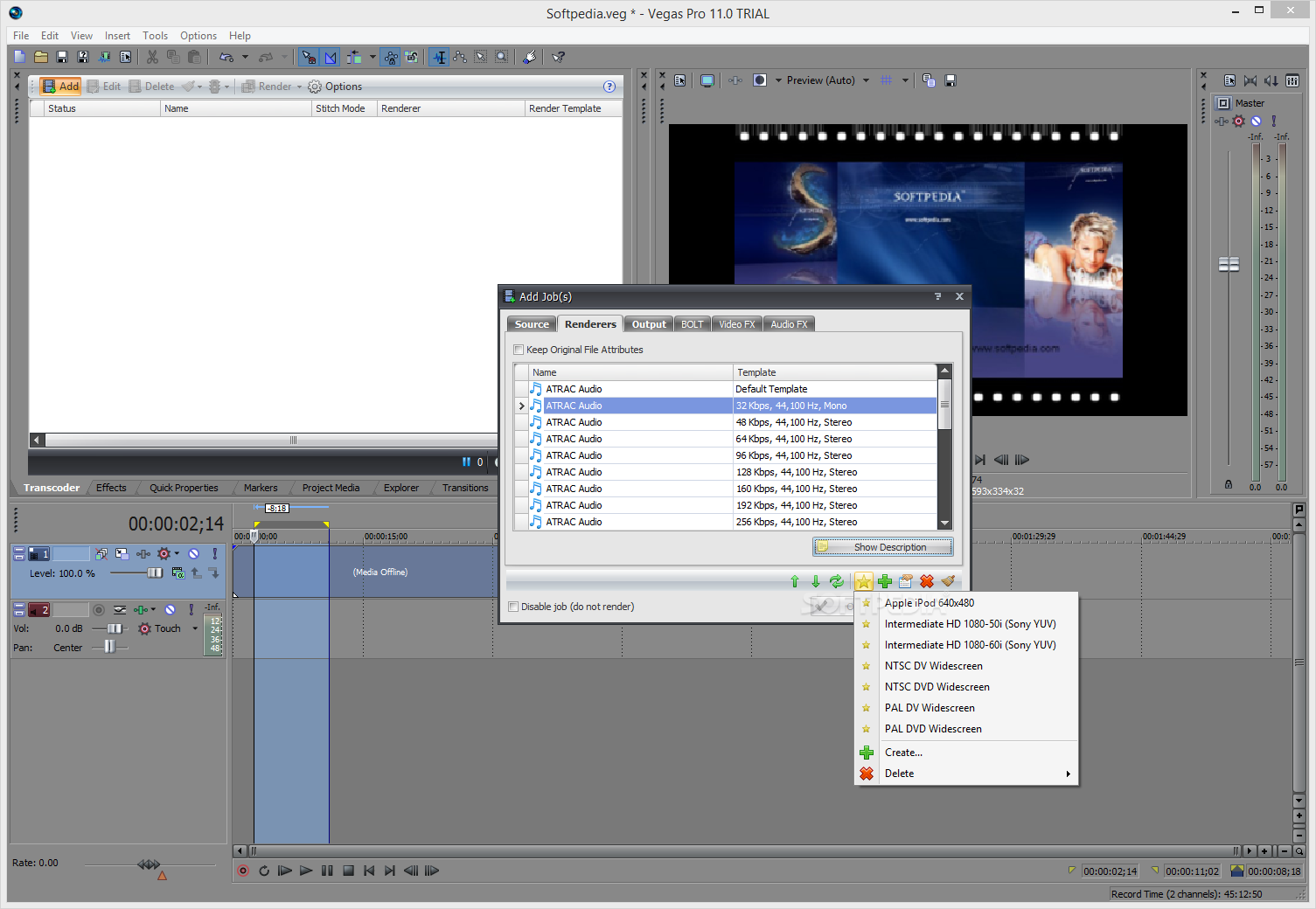Image resolution: width=1316 pixels, height=909 pixels.
Task: Save the project with the floppy disk icon
Action: (62, 57)
